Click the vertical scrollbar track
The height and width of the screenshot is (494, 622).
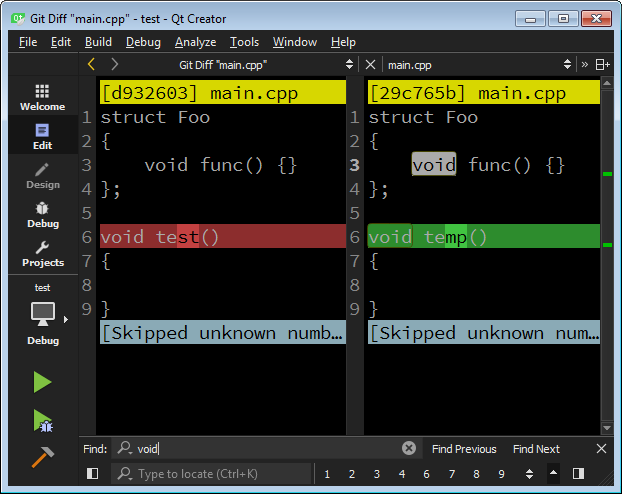tap(607, 254)
